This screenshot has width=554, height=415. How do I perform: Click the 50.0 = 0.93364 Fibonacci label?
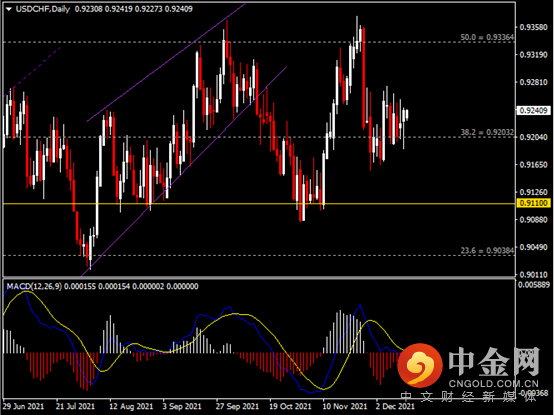487,37
